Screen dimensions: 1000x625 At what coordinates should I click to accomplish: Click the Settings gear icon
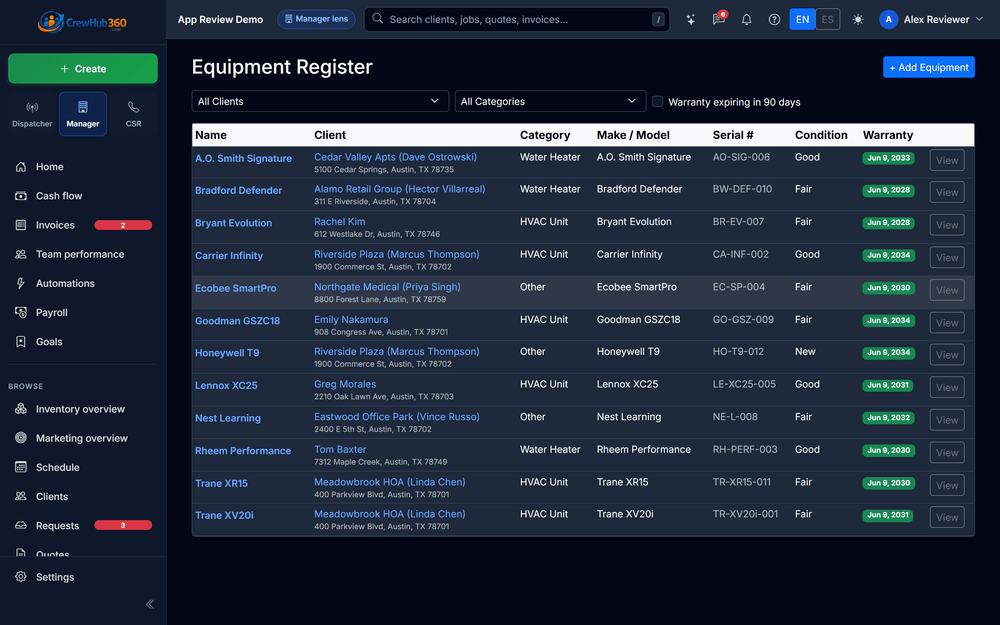point(21,577)
